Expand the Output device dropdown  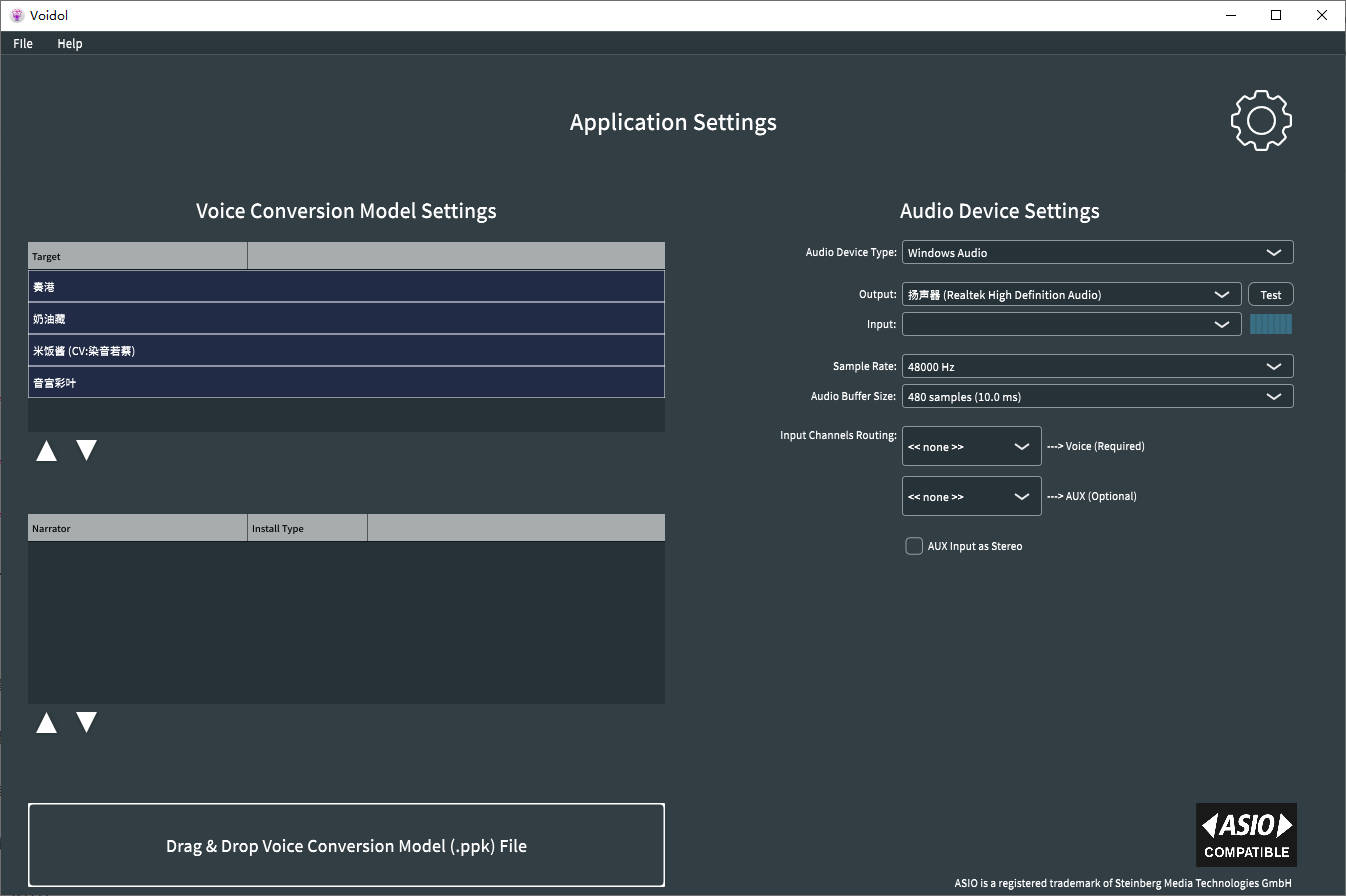tap(1071, 295)
